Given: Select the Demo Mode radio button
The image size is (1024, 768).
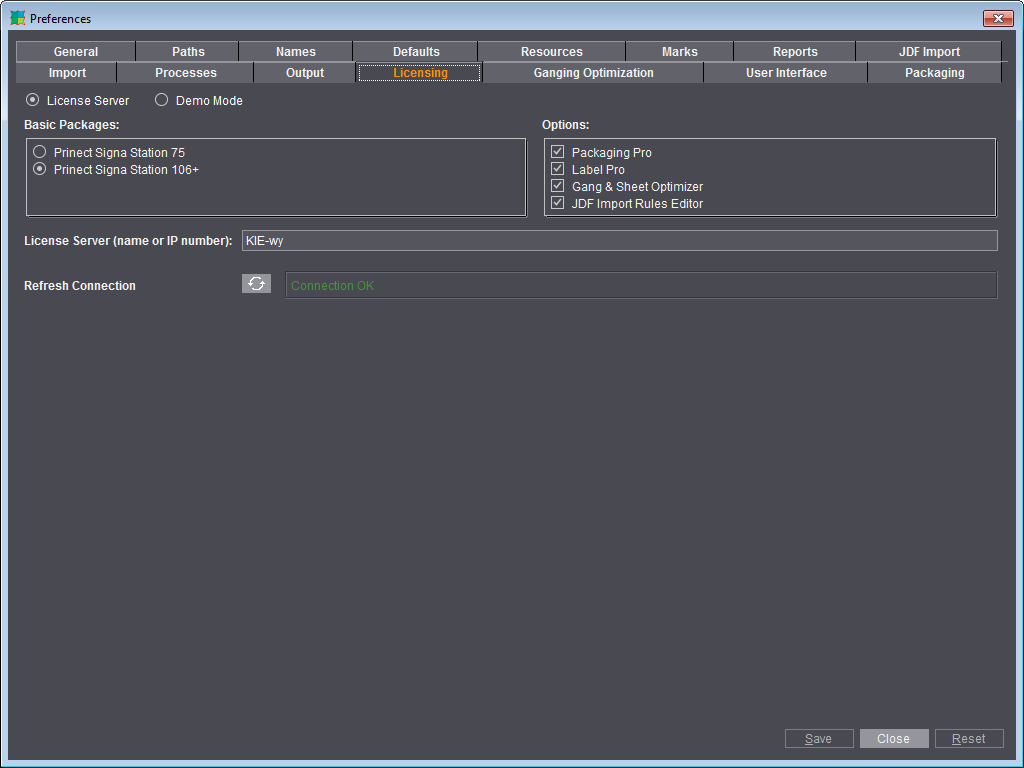Looking at the screenshot, I should click(x=161, y=100).
